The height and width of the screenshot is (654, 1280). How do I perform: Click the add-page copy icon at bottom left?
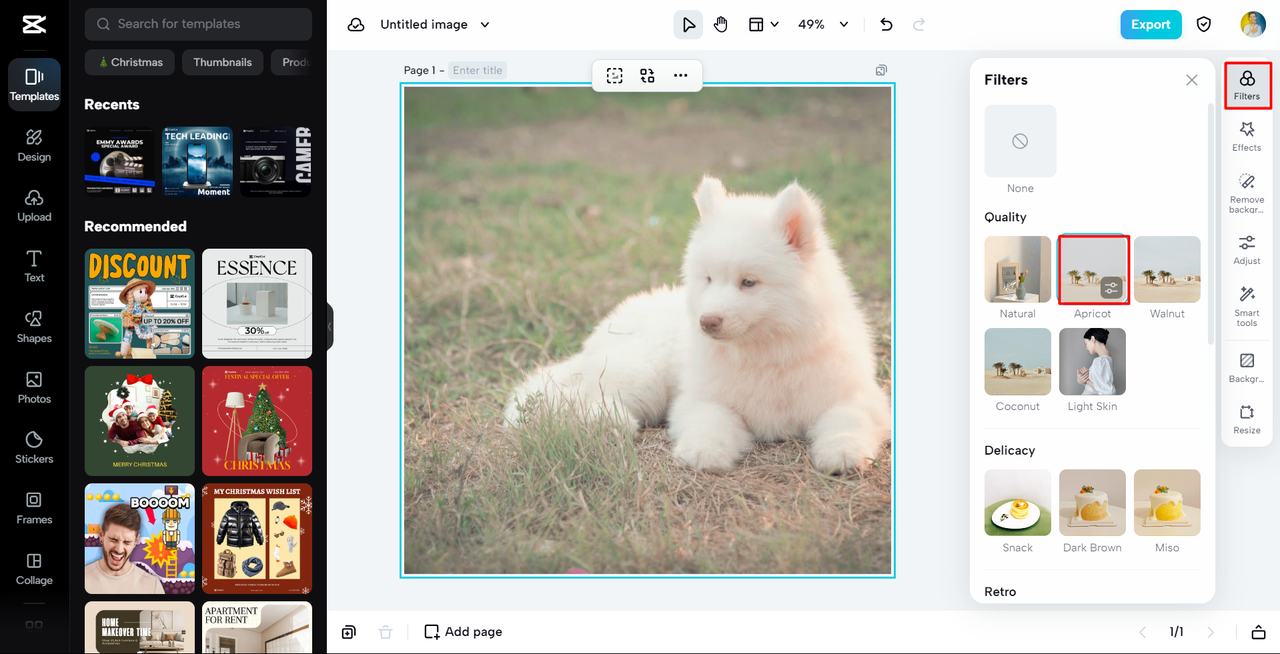click(348, 632)
